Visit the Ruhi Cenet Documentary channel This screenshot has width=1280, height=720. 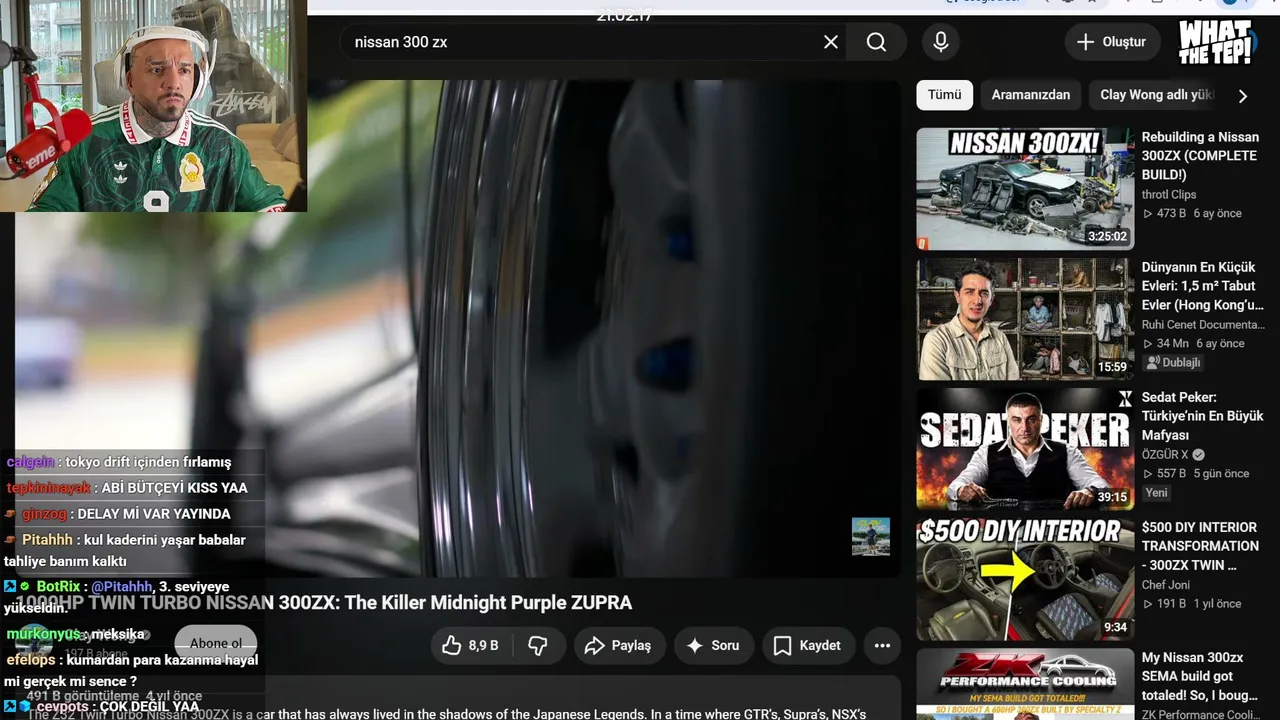point(1203,325)
